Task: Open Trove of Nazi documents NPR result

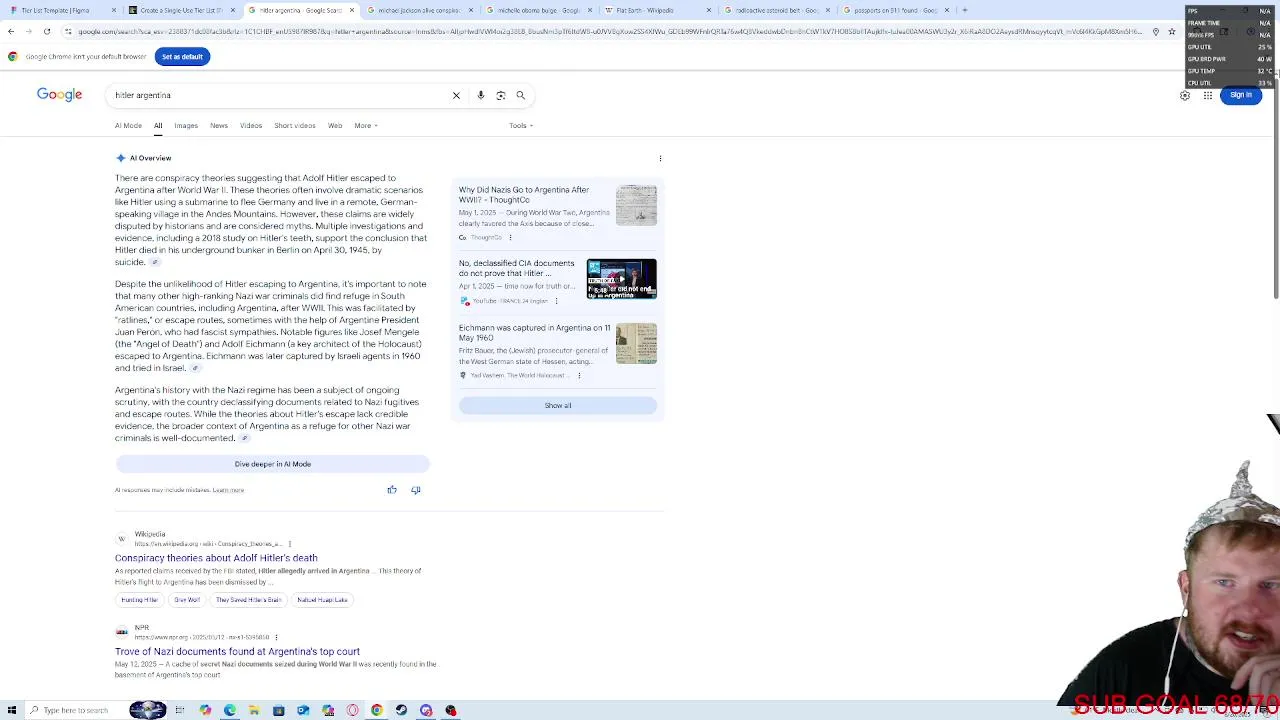Action: click(237, 651)
